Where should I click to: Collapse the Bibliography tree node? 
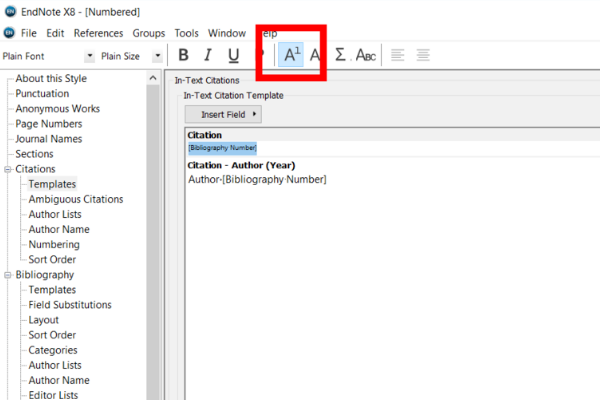[x=7, y=275]
